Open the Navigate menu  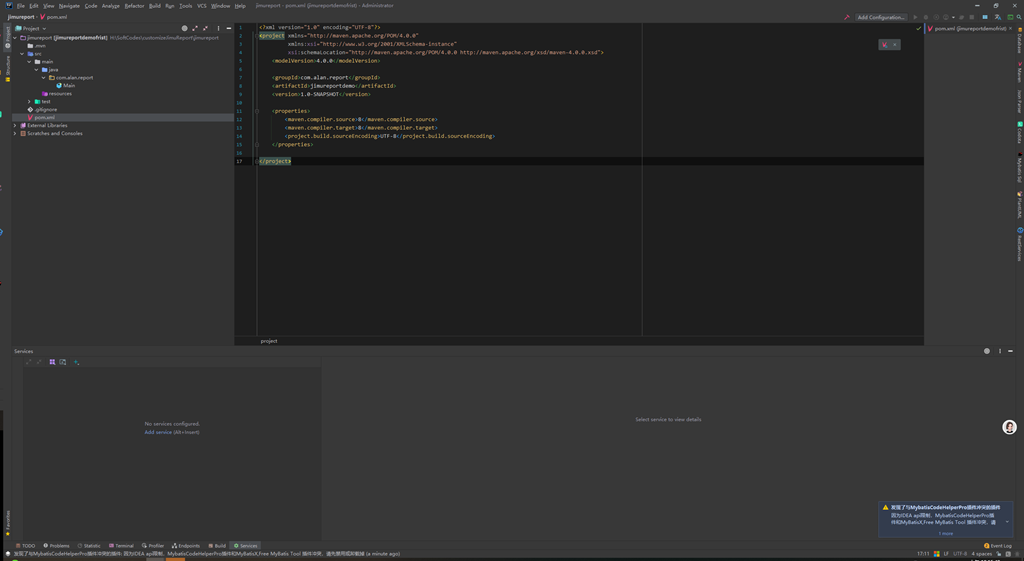coord(69,6)
